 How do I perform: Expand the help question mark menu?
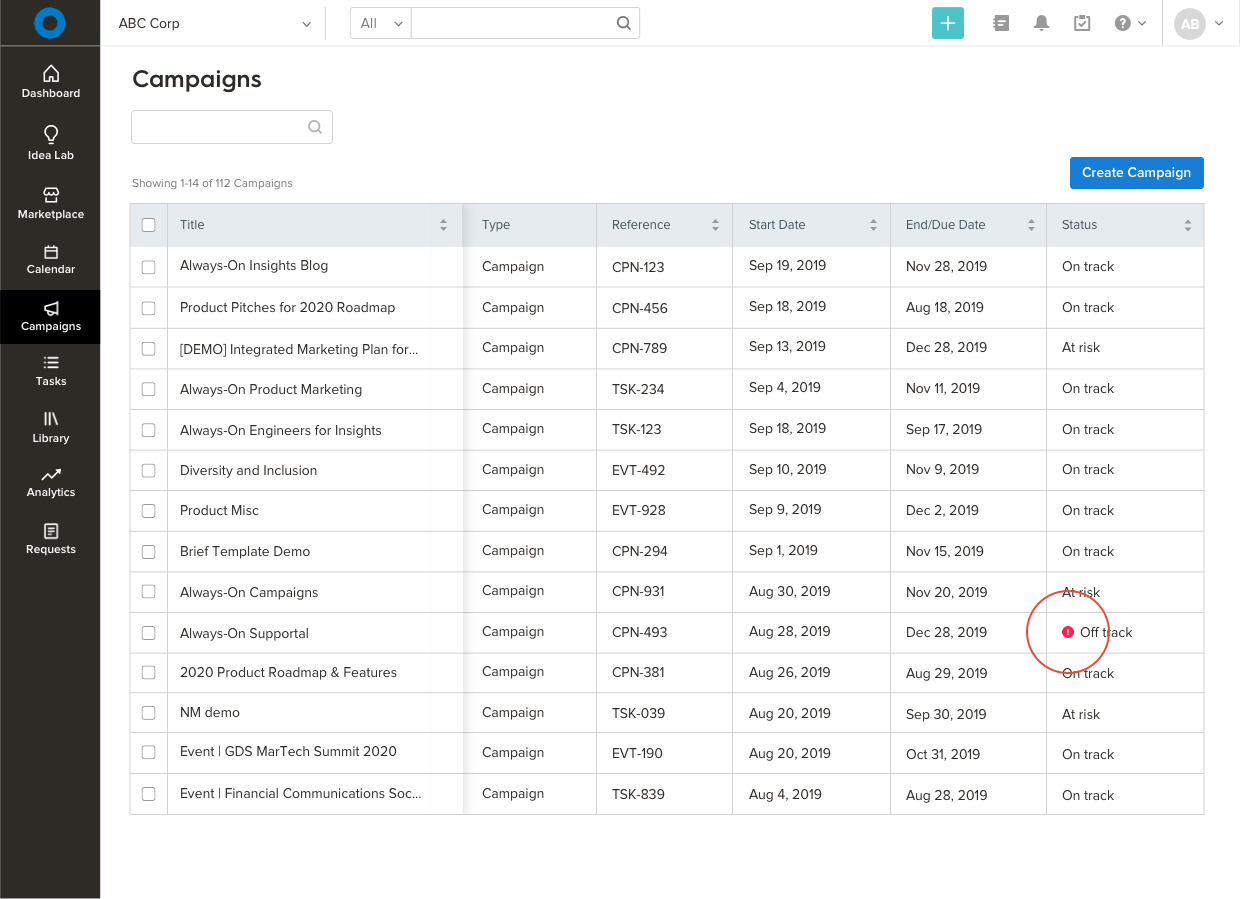(x=1130, y=23)
